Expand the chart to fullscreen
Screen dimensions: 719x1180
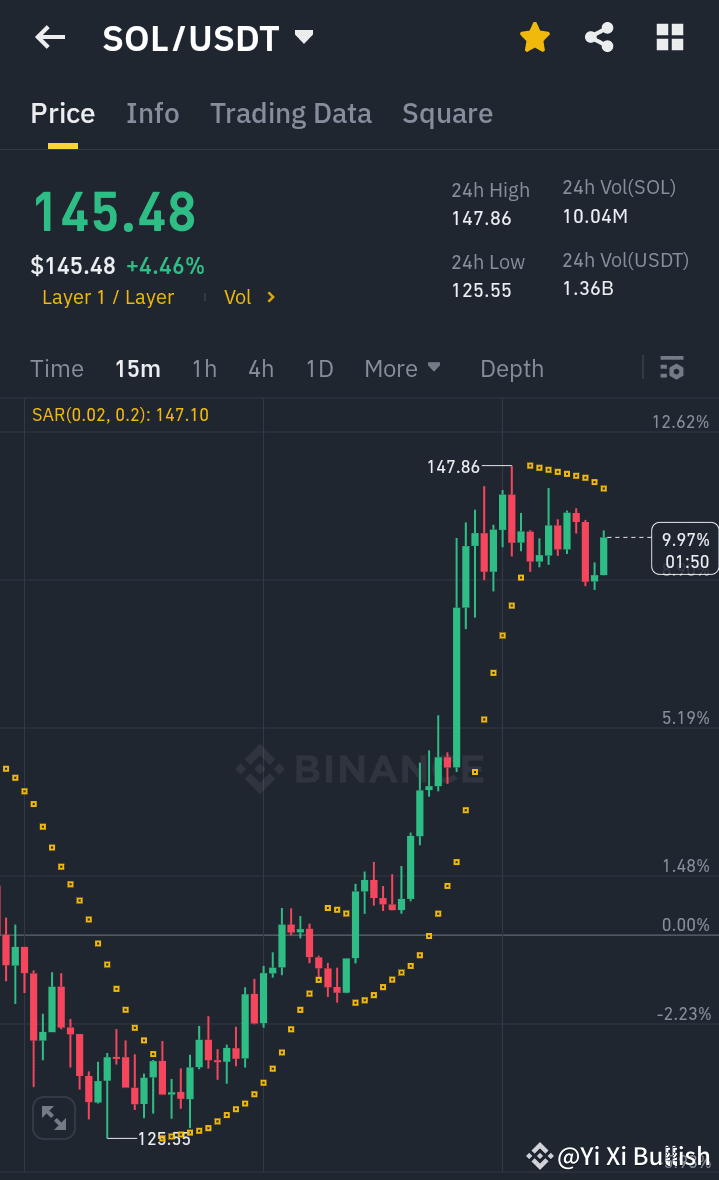coord(54,1118)
